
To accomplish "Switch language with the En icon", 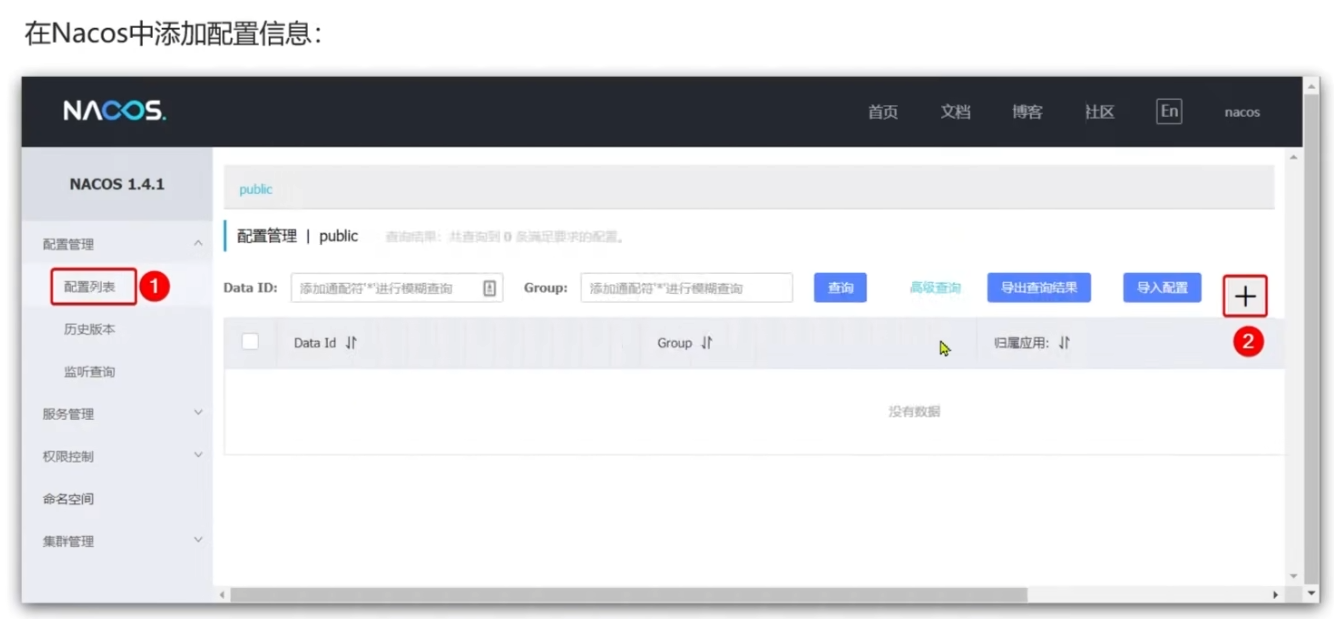I will point(1169,111).
